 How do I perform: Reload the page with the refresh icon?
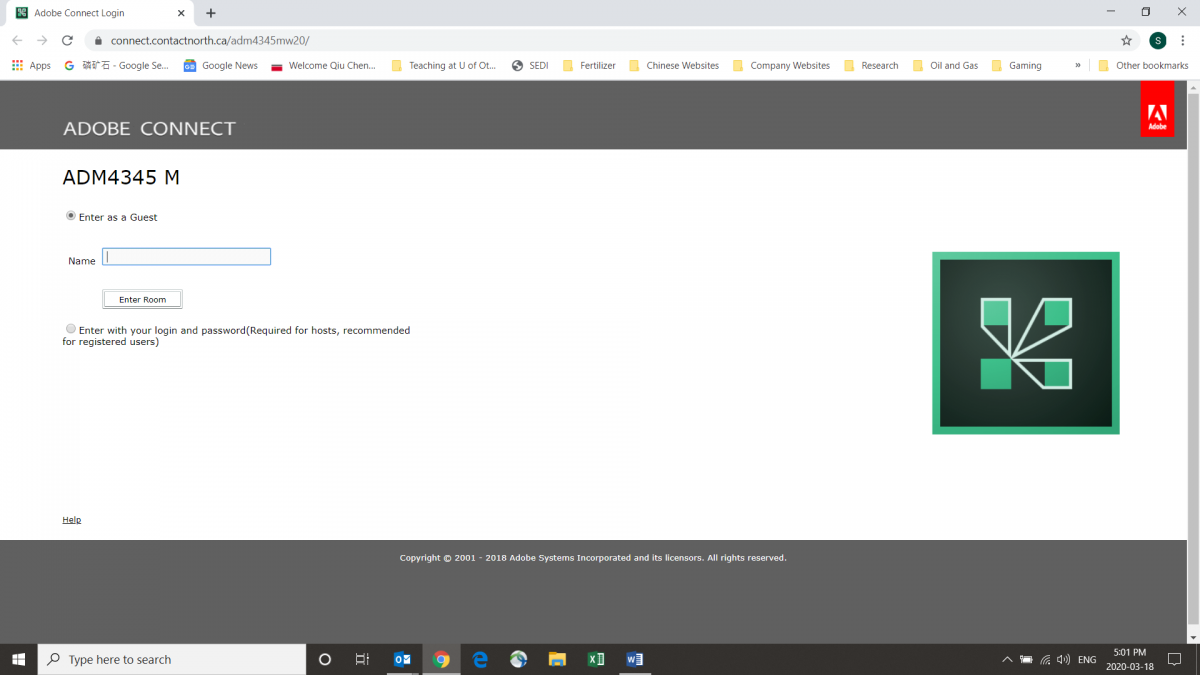pyautogui.click(x=67, y=40)
